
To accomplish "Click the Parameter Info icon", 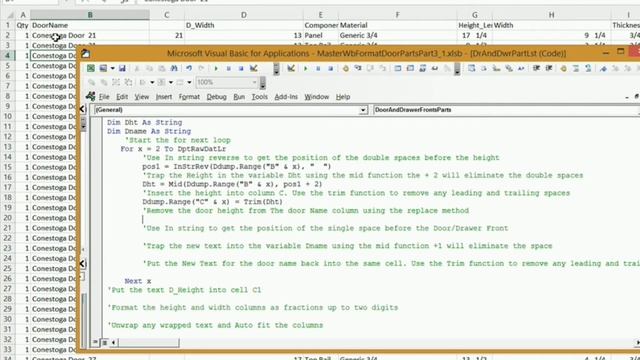I will coord(509,68).
